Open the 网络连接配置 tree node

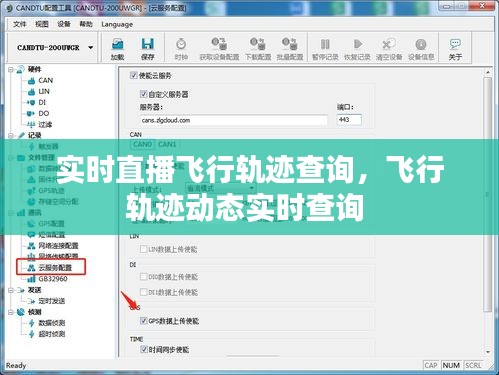pos(53,246)
